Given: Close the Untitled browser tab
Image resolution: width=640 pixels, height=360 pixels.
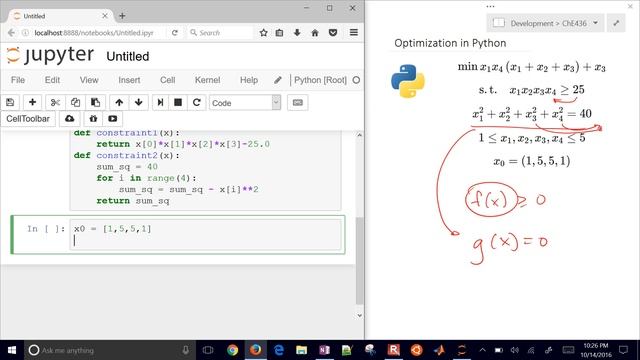Looking at the screenshot, I should [105, 16].
